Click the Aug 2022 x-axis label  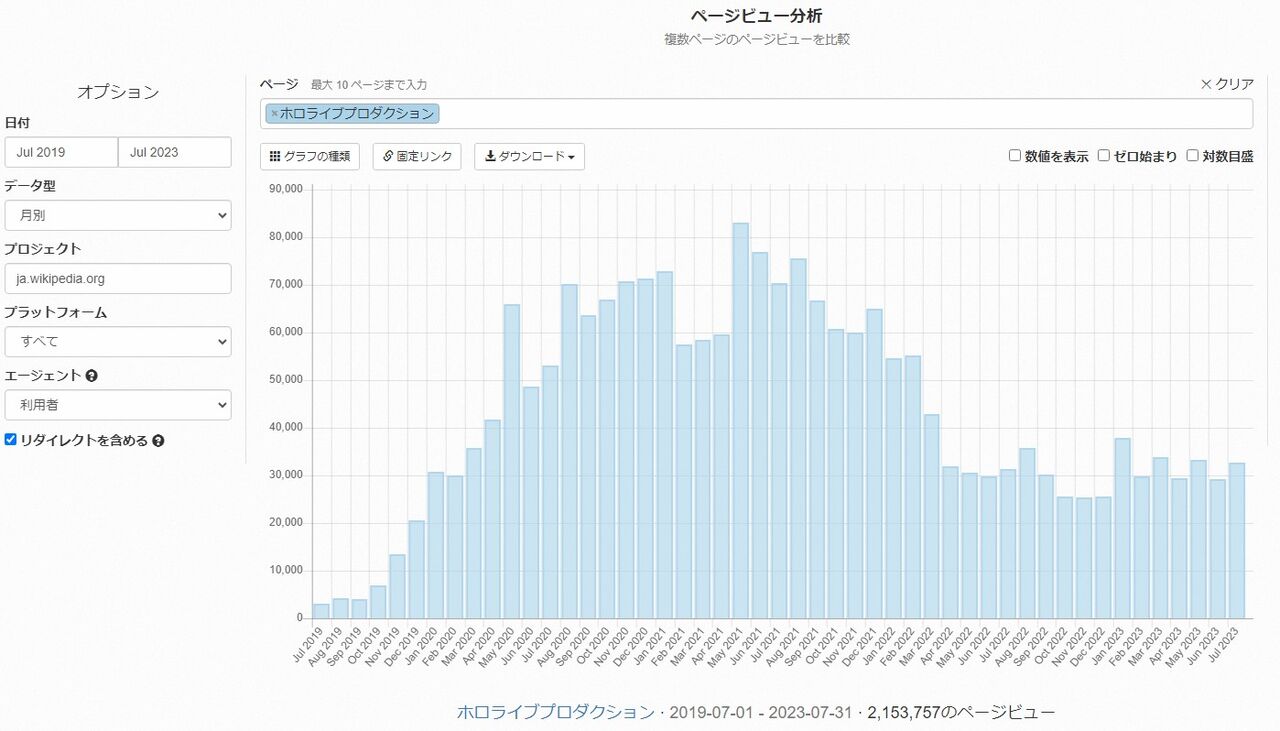(1013, 648)
